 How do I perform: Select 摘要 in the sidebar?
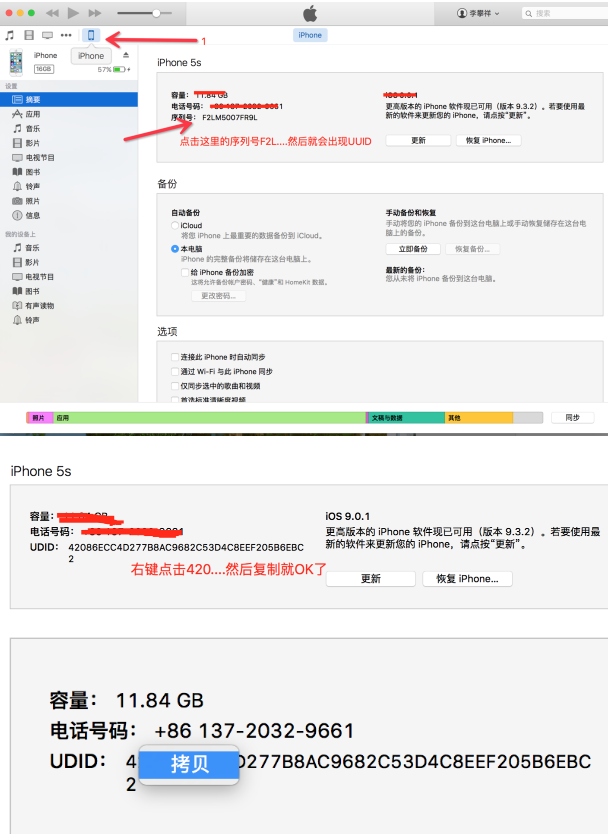pos(69,99)
